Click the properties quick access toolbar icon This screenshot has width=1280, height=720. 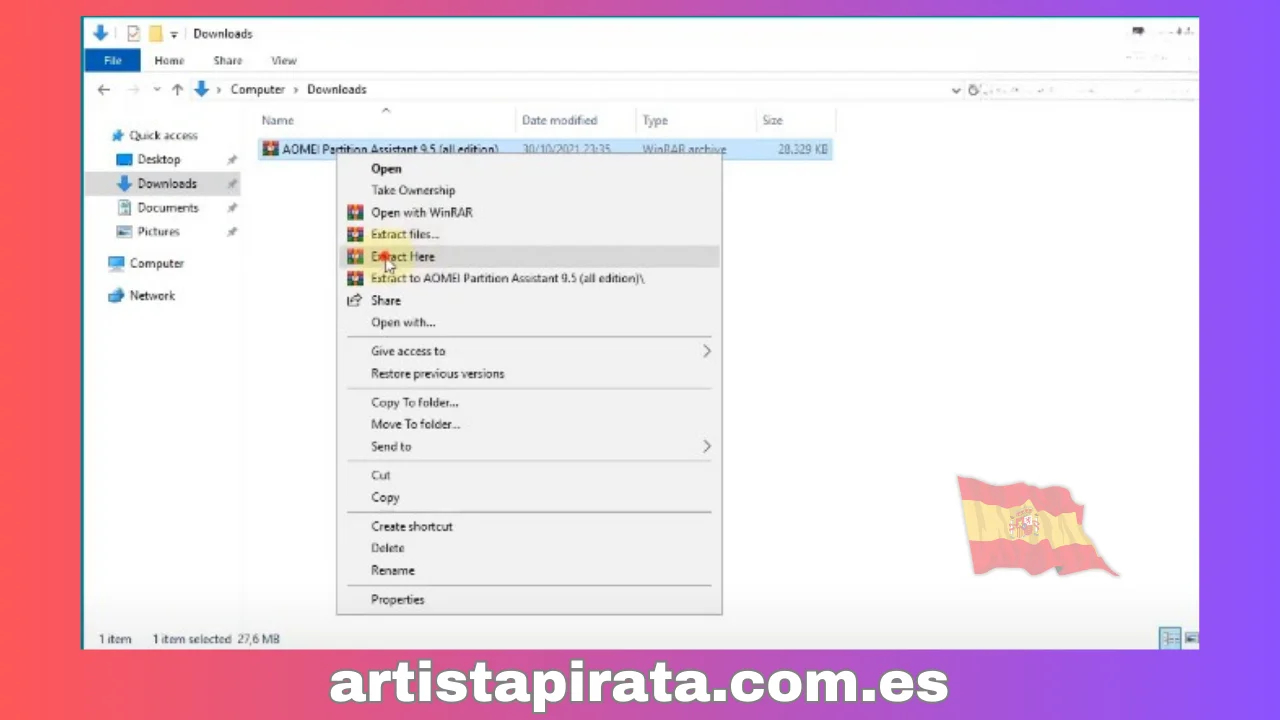click(x=133, y=33)
